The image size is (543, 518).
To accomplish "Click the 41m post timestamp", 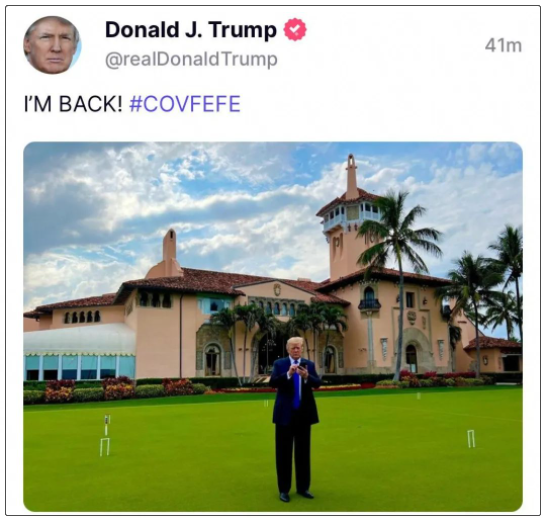I will tap(503, 45).
